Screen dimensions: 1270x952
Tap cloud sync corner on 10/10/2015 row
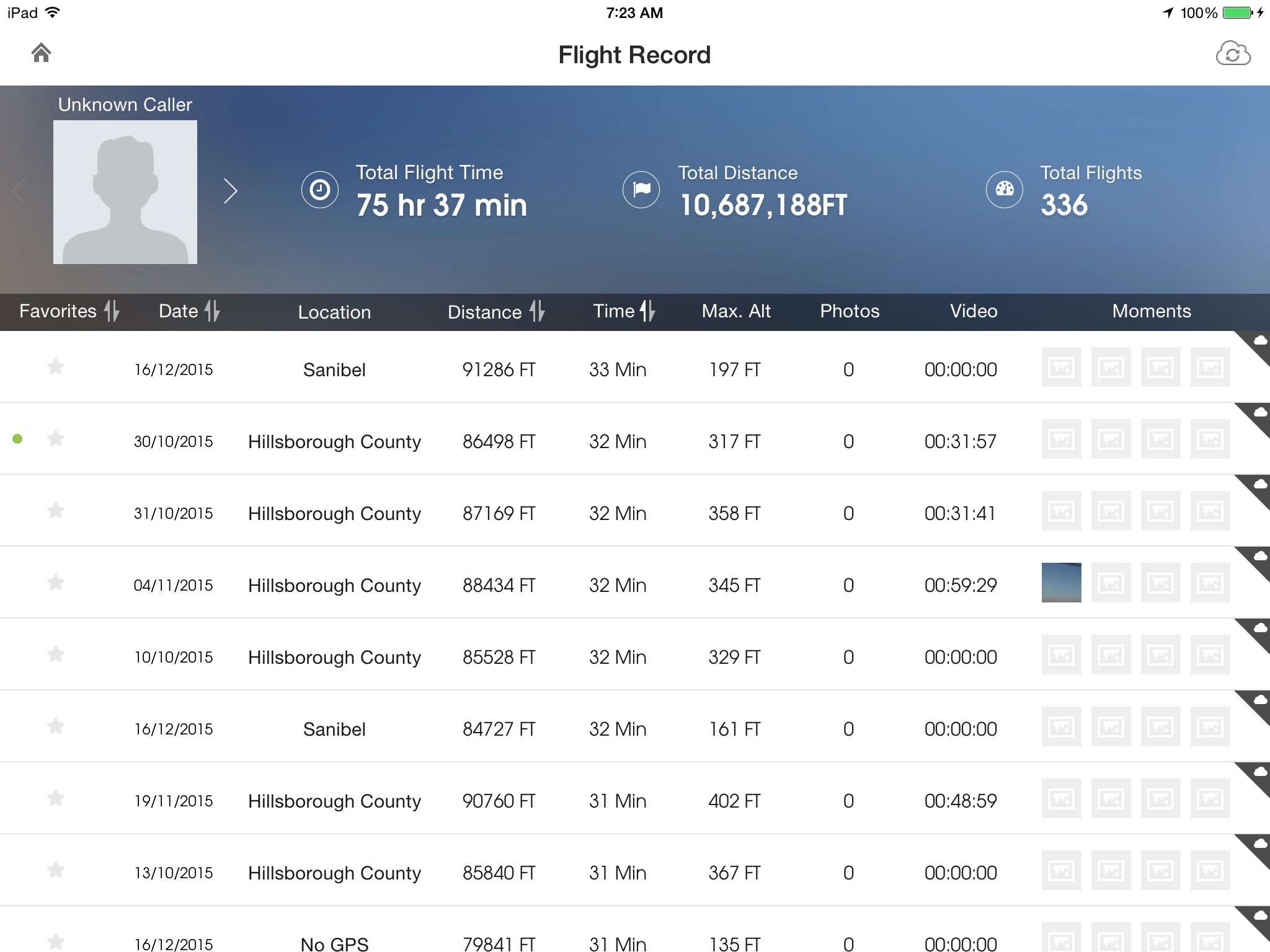pyautogui.click(x=1258, y=631)
